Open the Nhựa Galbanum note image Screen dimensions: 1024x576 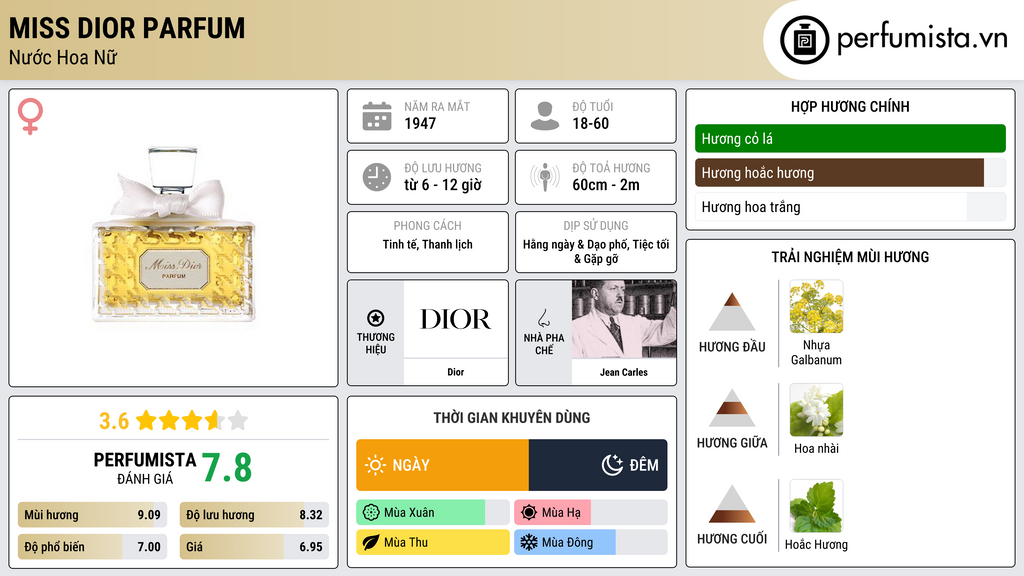(816, 307)
